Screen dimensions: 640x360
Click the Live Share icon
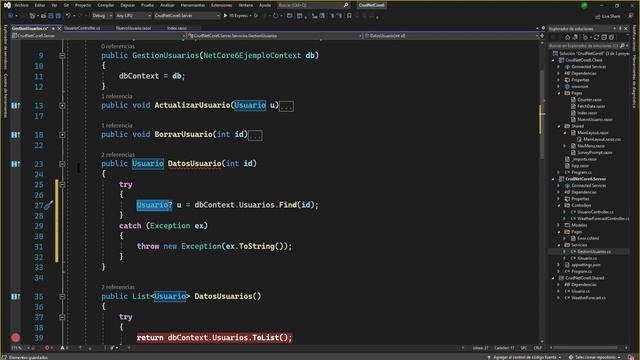(598, 16)
